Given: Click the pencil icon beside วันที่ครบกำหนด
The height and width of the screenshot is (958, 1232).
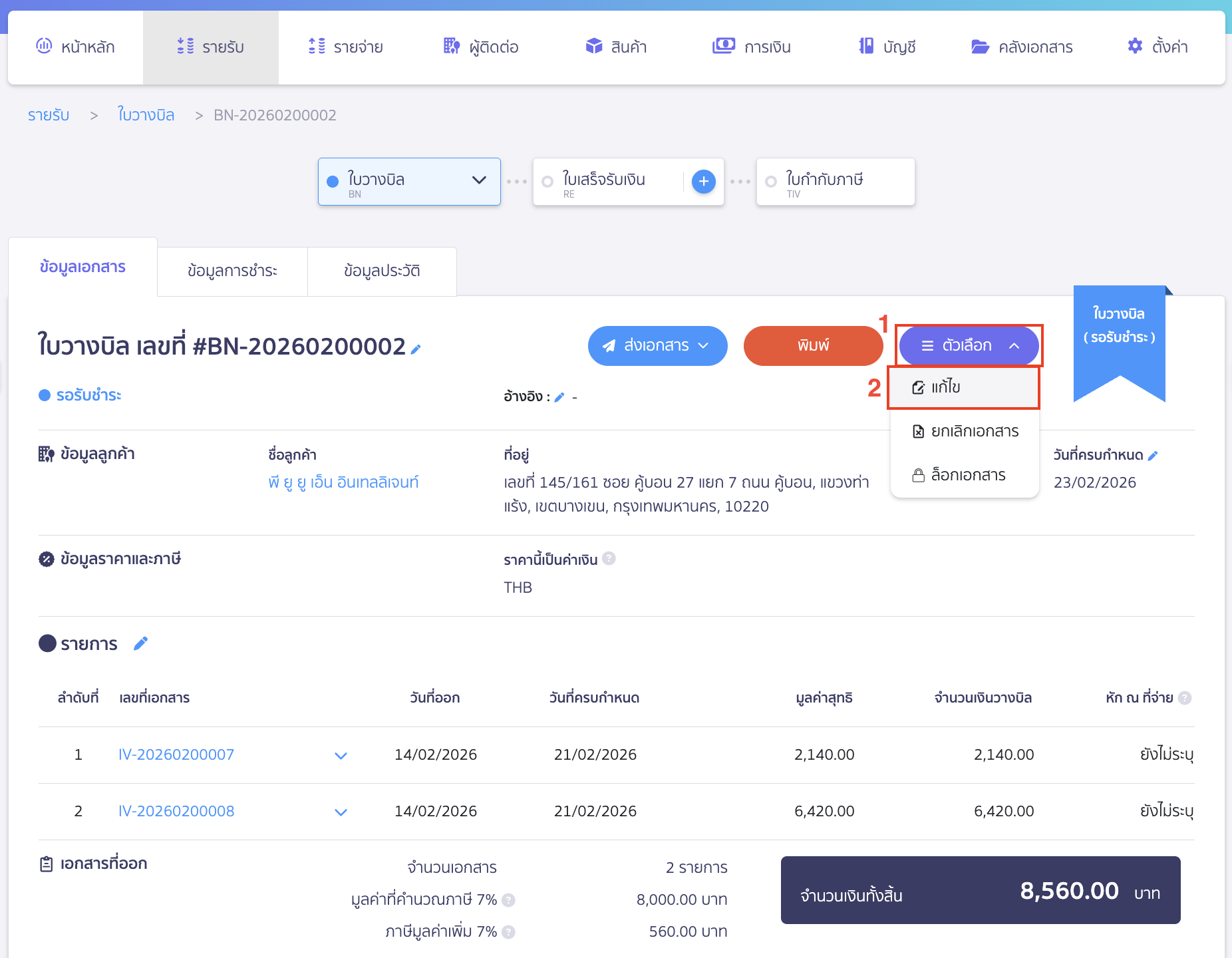Looking at the screenshot, I should [x=1153, y=456].
